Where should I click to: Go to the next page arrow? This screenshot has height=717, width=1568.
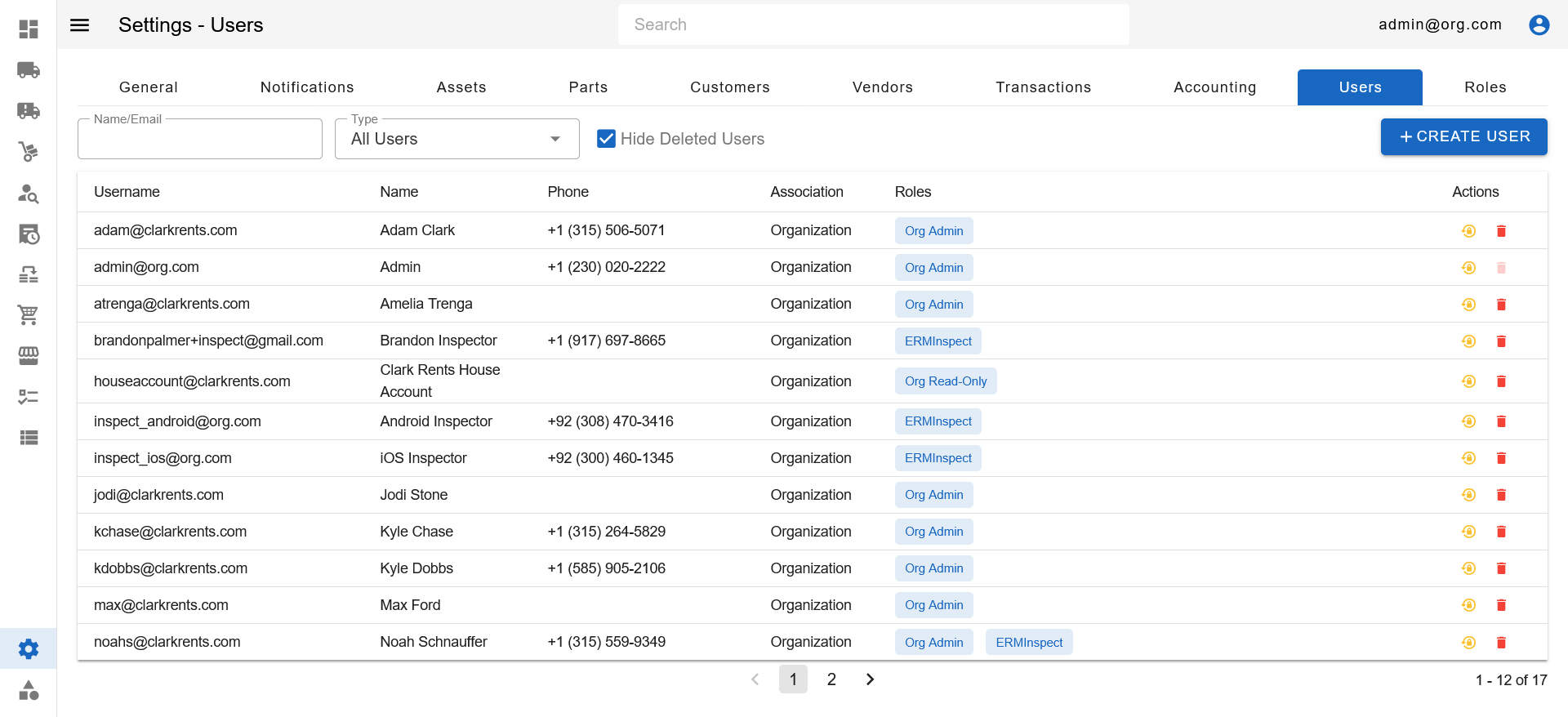[870, 679]
